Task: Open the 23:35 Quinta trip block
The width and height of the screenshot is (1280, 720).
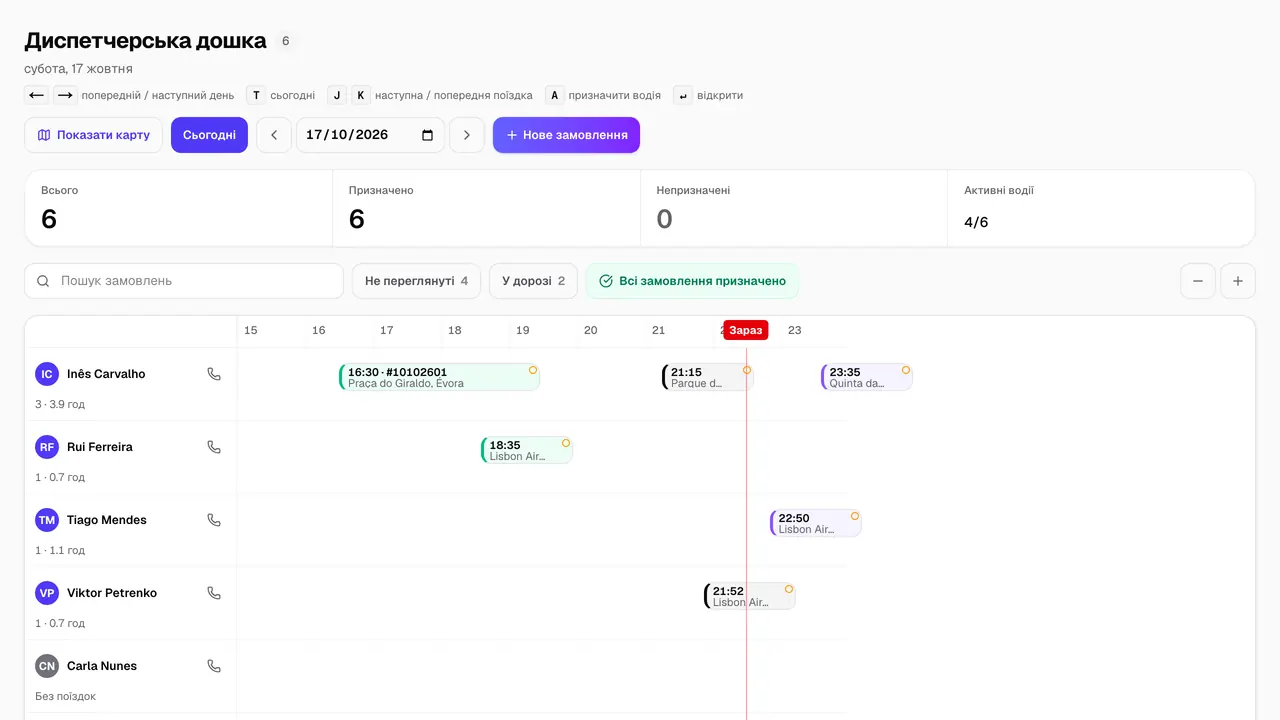Action: pos(866,377)
